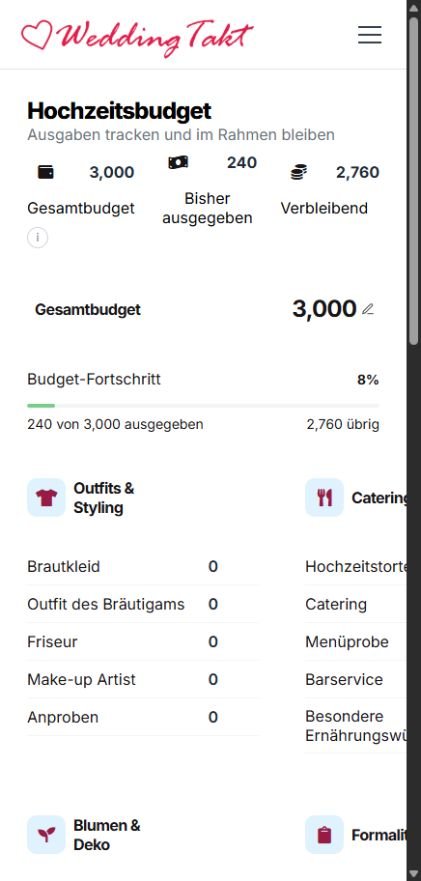
Task: Select the Brautkleid budget row
Action: (x=143, y=566)
